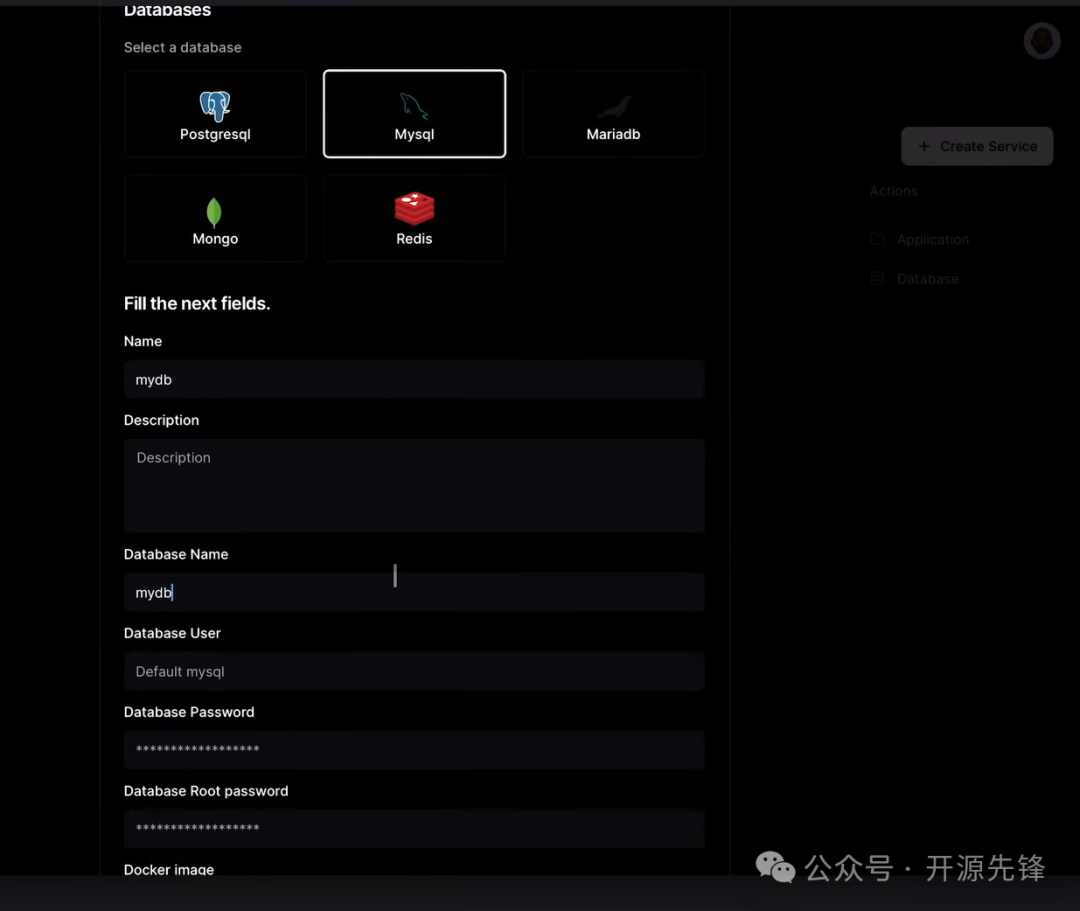Choose Application in the Actions menu

pyautogui.click(x=933, y=240)
